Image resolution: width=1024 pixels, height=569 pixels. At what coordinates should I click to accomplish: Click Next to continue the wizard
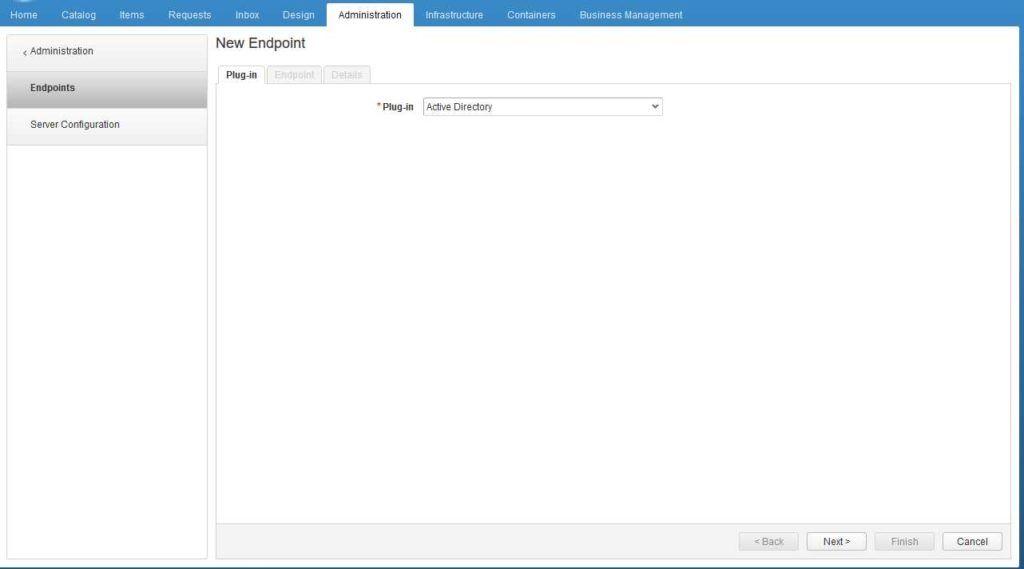(837, 542)
